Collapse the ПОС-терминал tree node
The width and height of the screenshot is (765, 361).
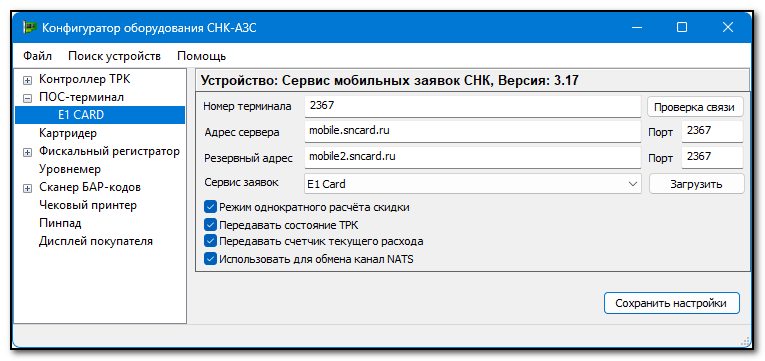(28, 98)
